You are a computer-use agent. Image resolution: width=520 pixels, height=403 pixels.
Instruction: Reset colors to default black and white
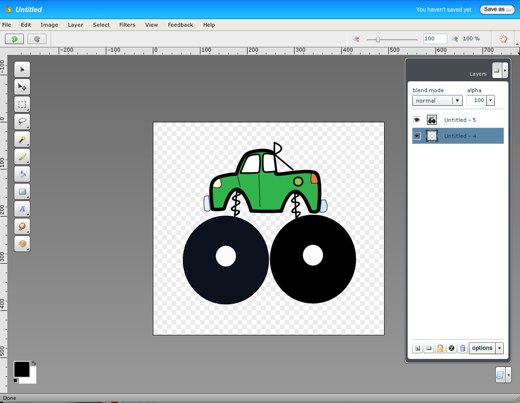(x=15, y=381)
